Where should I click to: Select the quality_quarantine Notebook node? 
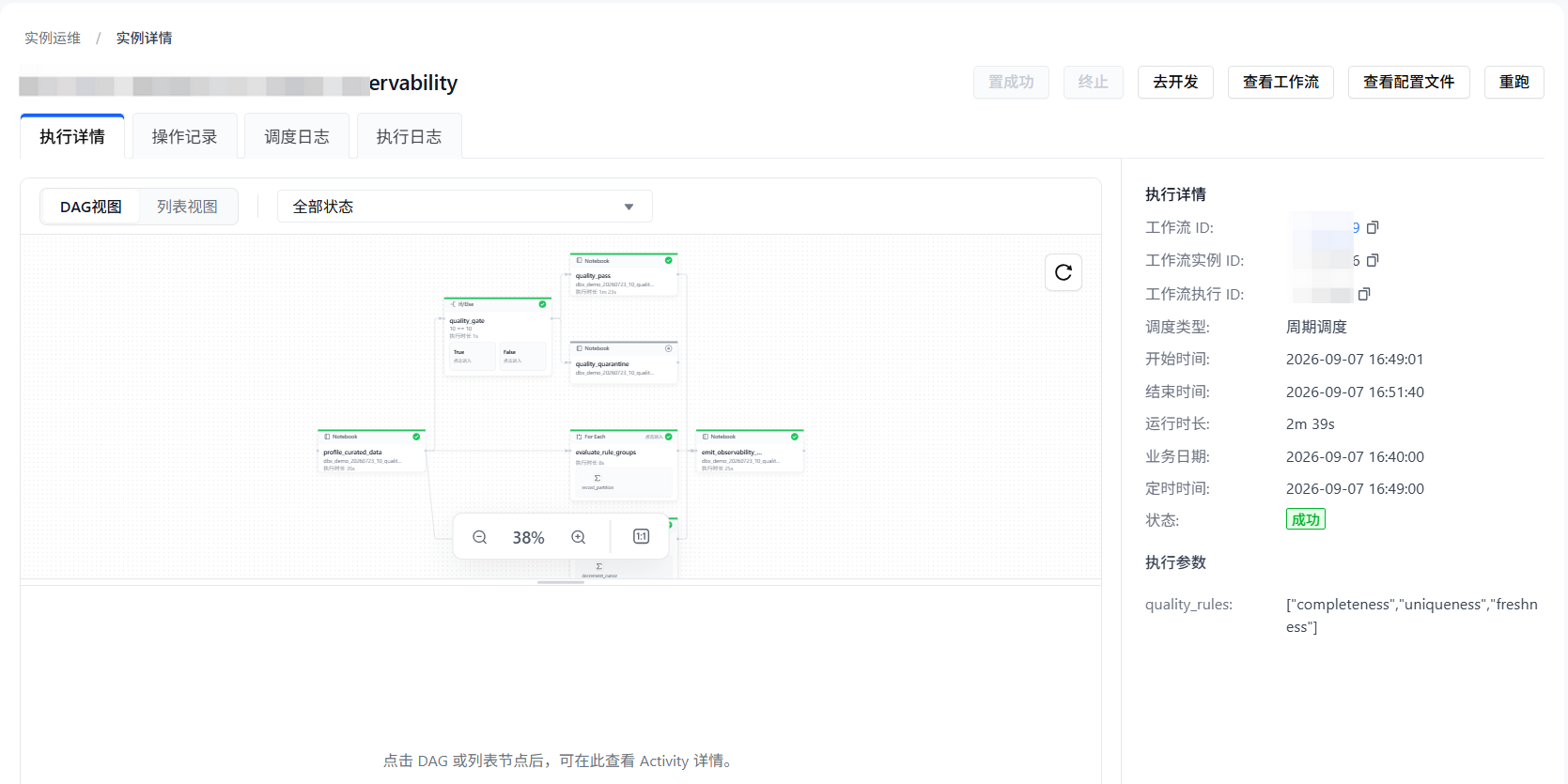pyautogui.click(x=624, y=362)
